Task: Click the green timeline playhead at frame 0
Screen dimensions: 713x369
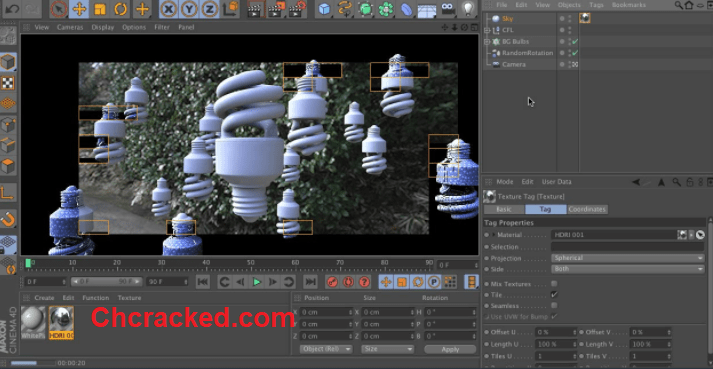Action: (28, 263)
